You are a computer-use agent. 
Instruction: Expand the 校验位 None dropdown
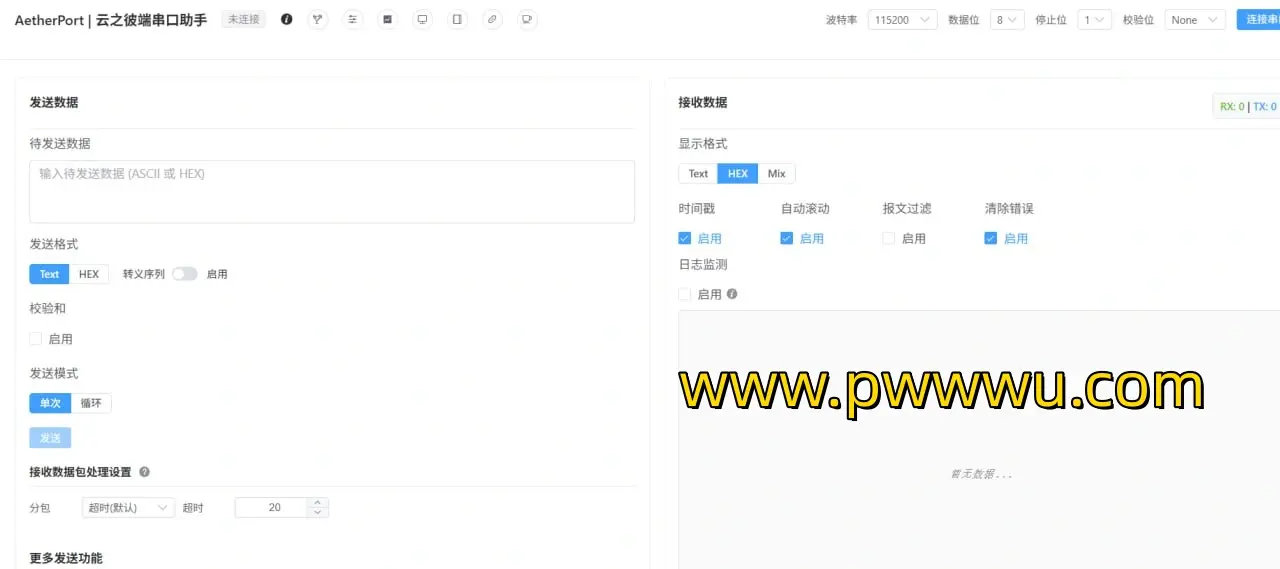[1194, 20]
